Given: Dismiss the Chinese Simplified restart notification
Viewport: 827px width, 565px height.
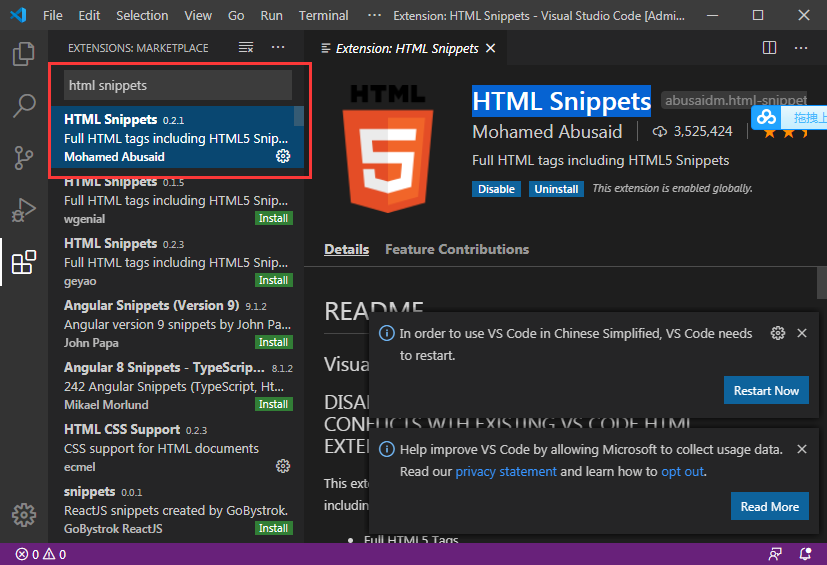Looking at the screenshot, I should pos(802,333).
